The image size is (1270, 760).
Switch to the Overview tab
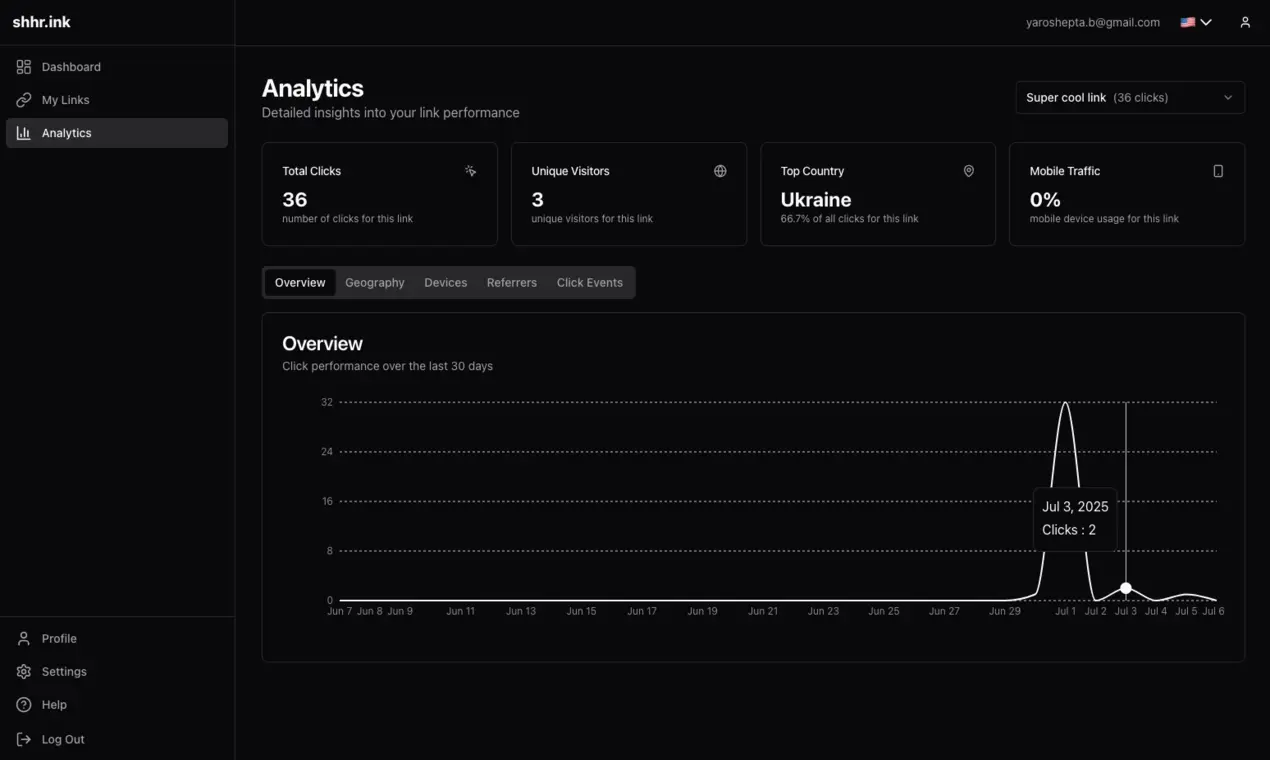click(x=300, y=283)
